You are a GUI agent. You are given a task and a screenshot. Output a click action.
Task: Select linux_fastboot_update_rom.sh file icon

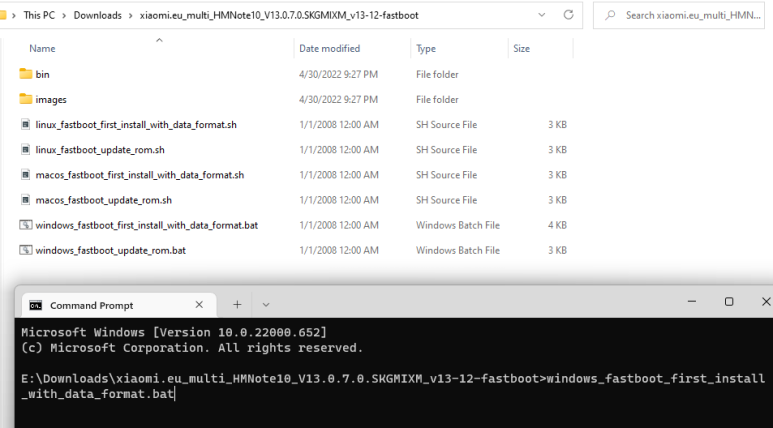point(26,149)
